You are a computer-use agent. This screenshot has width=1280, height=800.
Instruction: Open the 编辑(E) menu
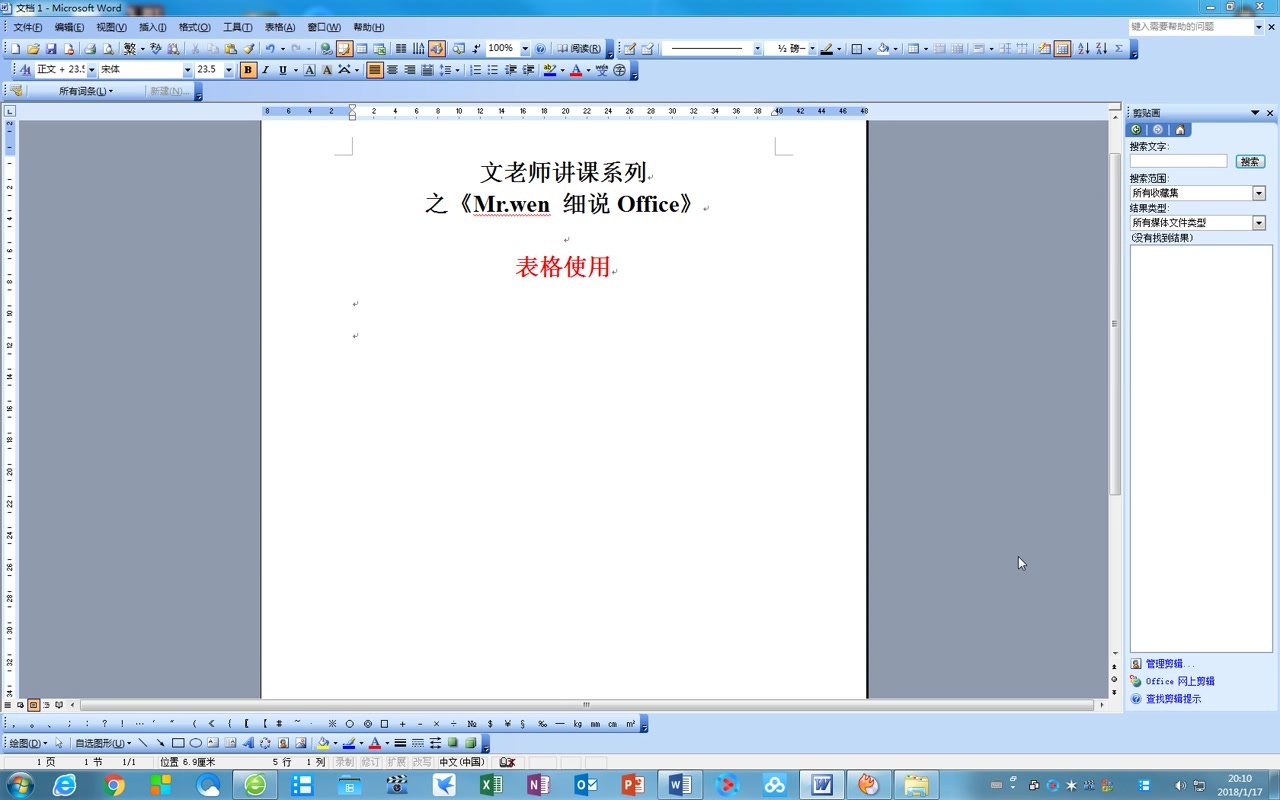pos(69,27)
